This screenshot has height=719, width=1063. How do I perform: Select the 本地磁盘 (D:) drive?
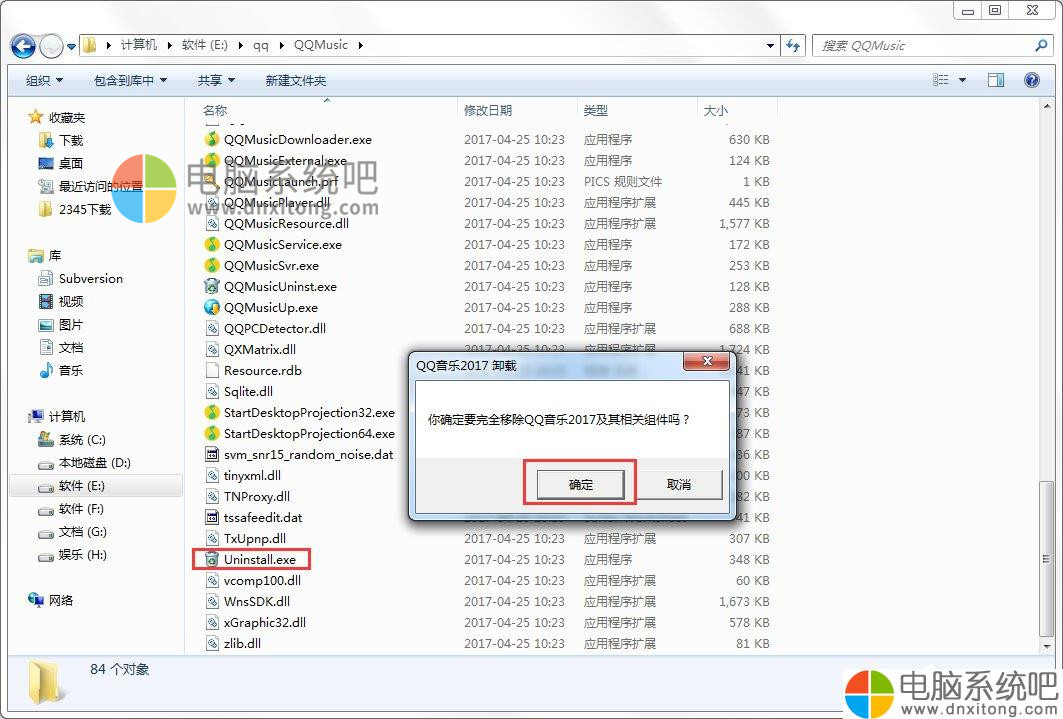coord(85,463)
